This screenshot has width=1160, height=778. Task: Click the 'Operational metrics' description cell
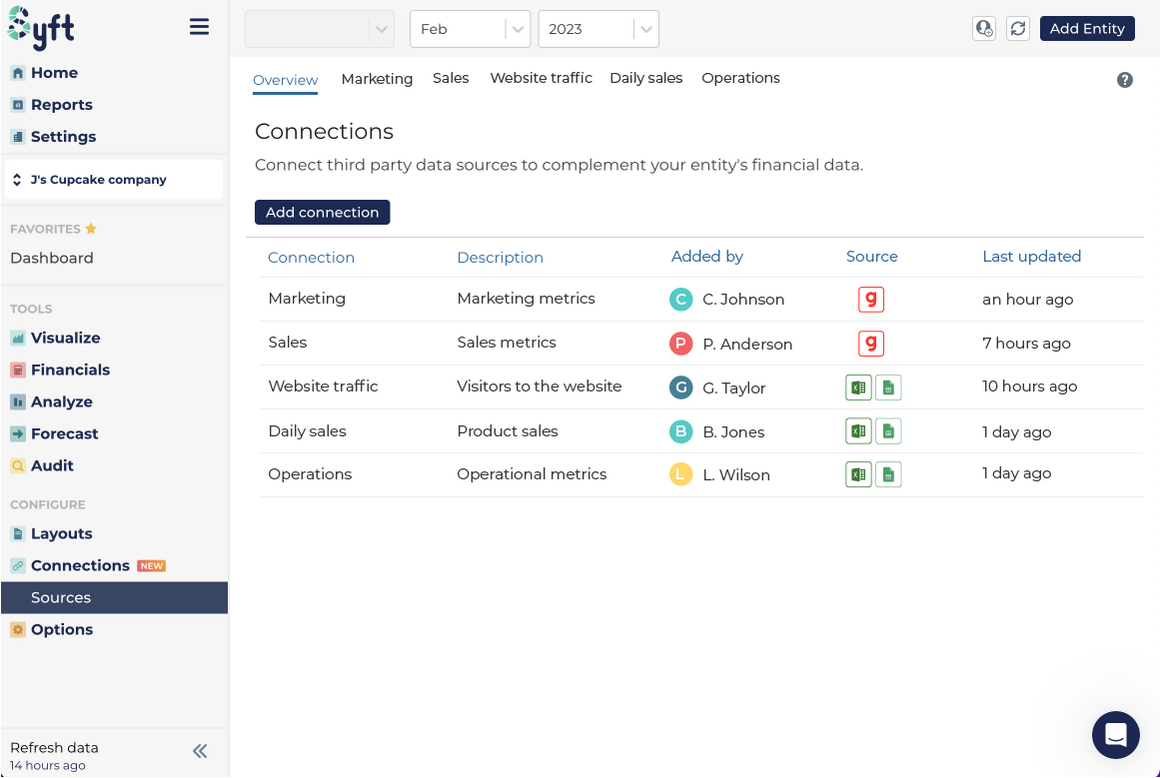tap(532, 474)
